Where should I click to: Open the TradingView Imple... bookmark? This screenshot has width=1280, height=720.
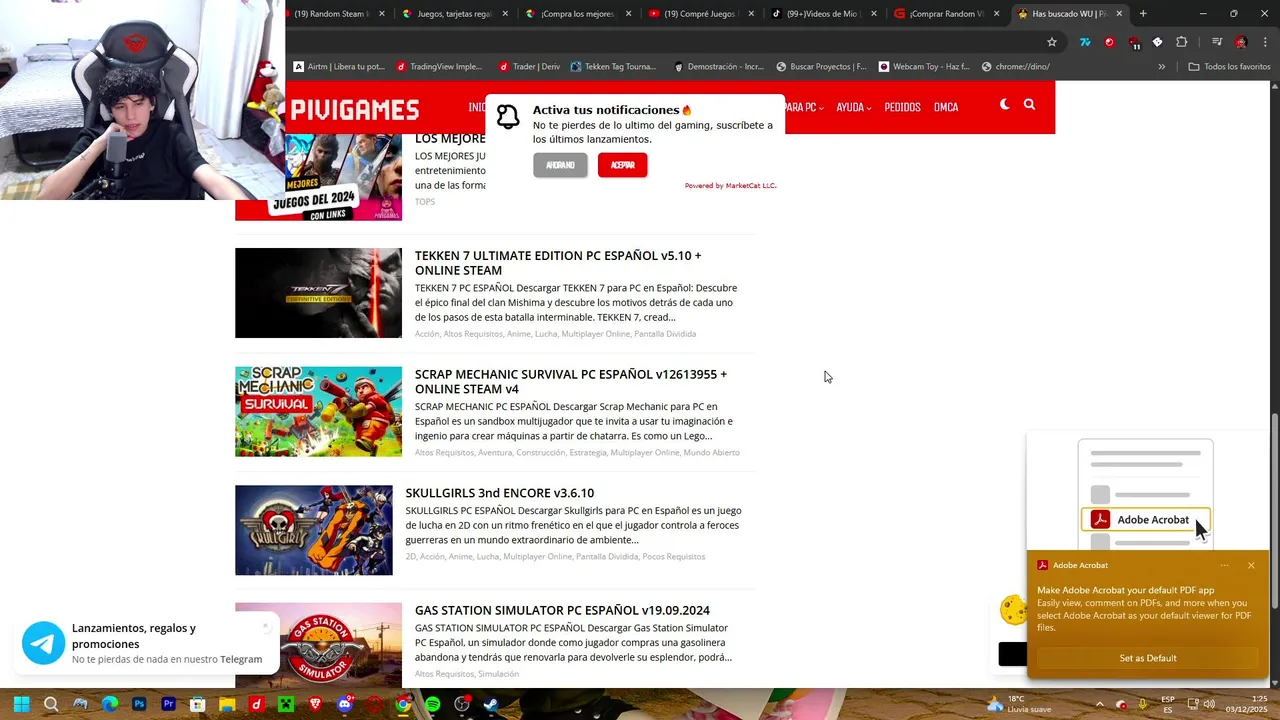[438, 67]
